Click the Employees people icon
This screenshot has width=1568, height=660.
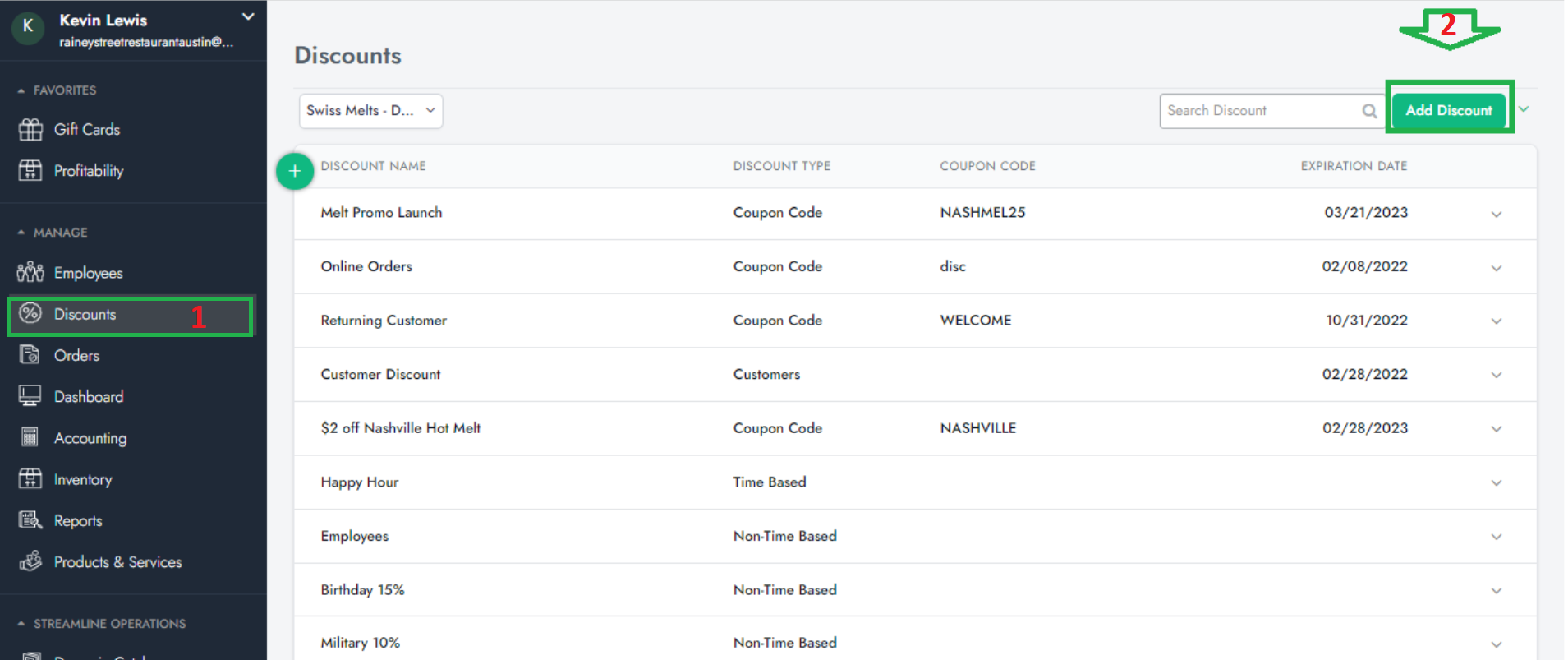(30, 272)
